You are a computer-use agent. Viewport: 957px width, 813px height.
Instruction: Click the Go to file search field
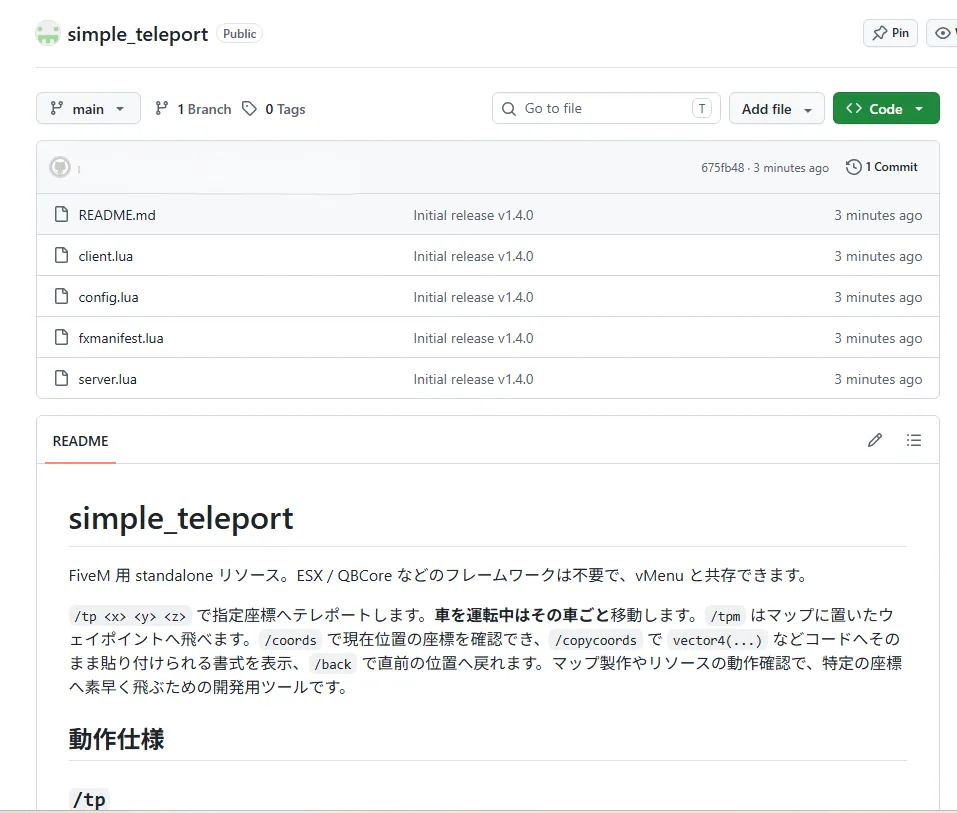pyautogui.click(x=606, y=109)
